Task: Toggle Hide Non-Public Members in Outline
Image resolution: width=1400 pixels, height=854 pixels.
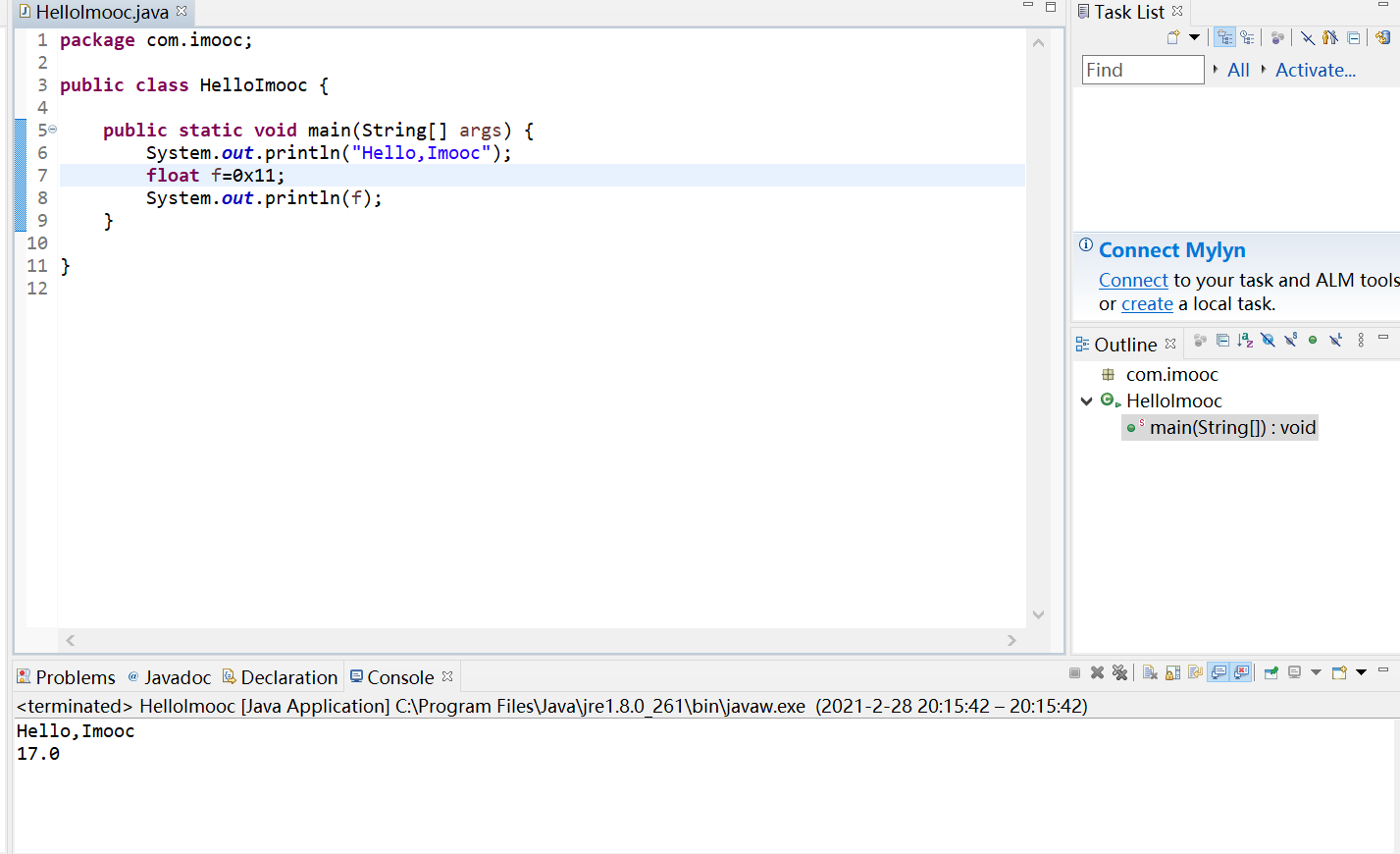Action: coord(1313,341)
